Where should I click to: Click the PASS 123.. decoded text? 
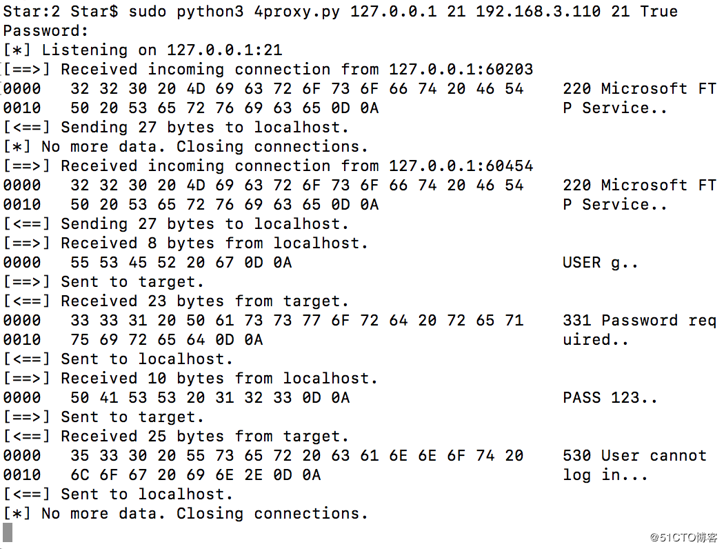click(610, 398)
